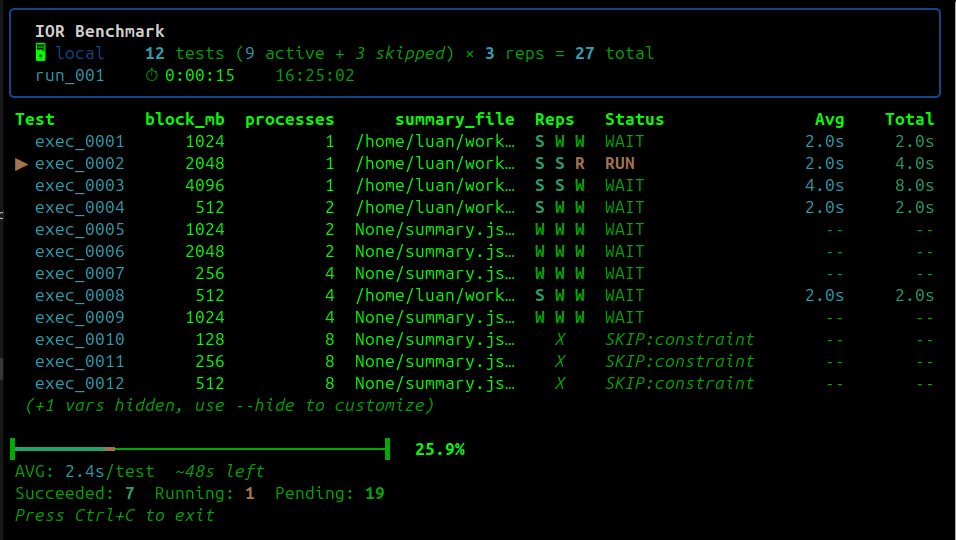
Task: Click the Total column header
Action: [x=909, y=119]
